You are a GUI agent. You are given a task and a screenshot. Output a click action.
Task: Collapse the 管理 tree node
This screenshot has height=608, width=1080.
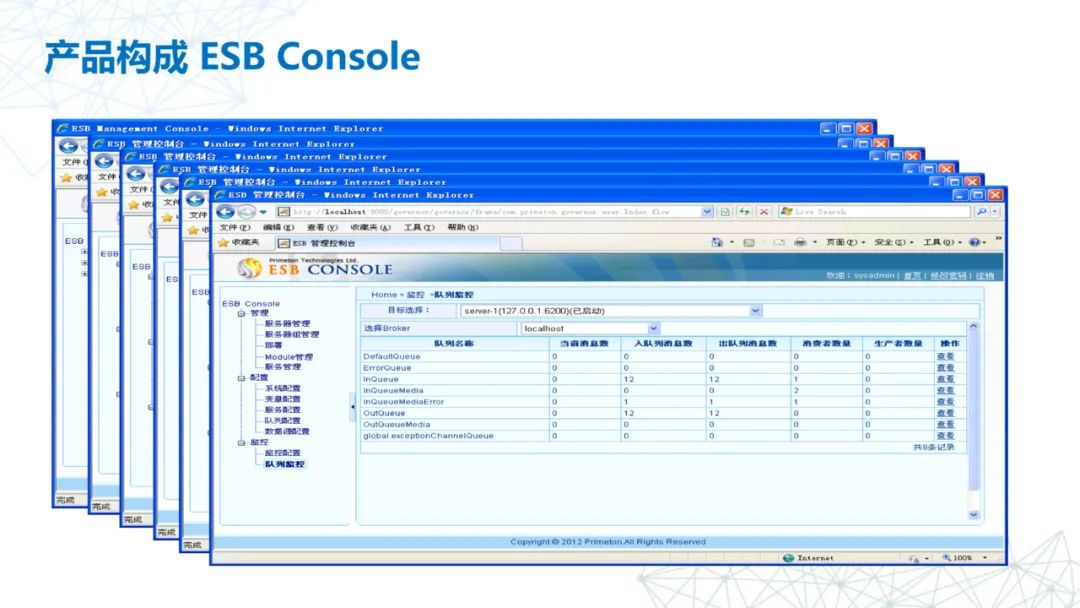[x=242, y=313]
